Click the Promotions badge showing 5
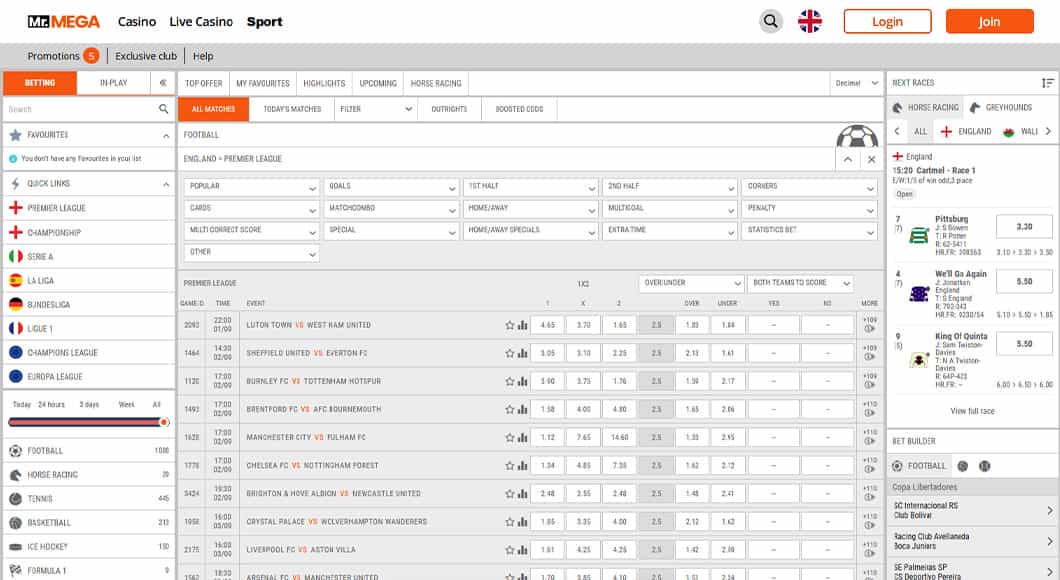The height and width of the screenshot is (580, 1060). pyautogui.click(x=91, y=55)
